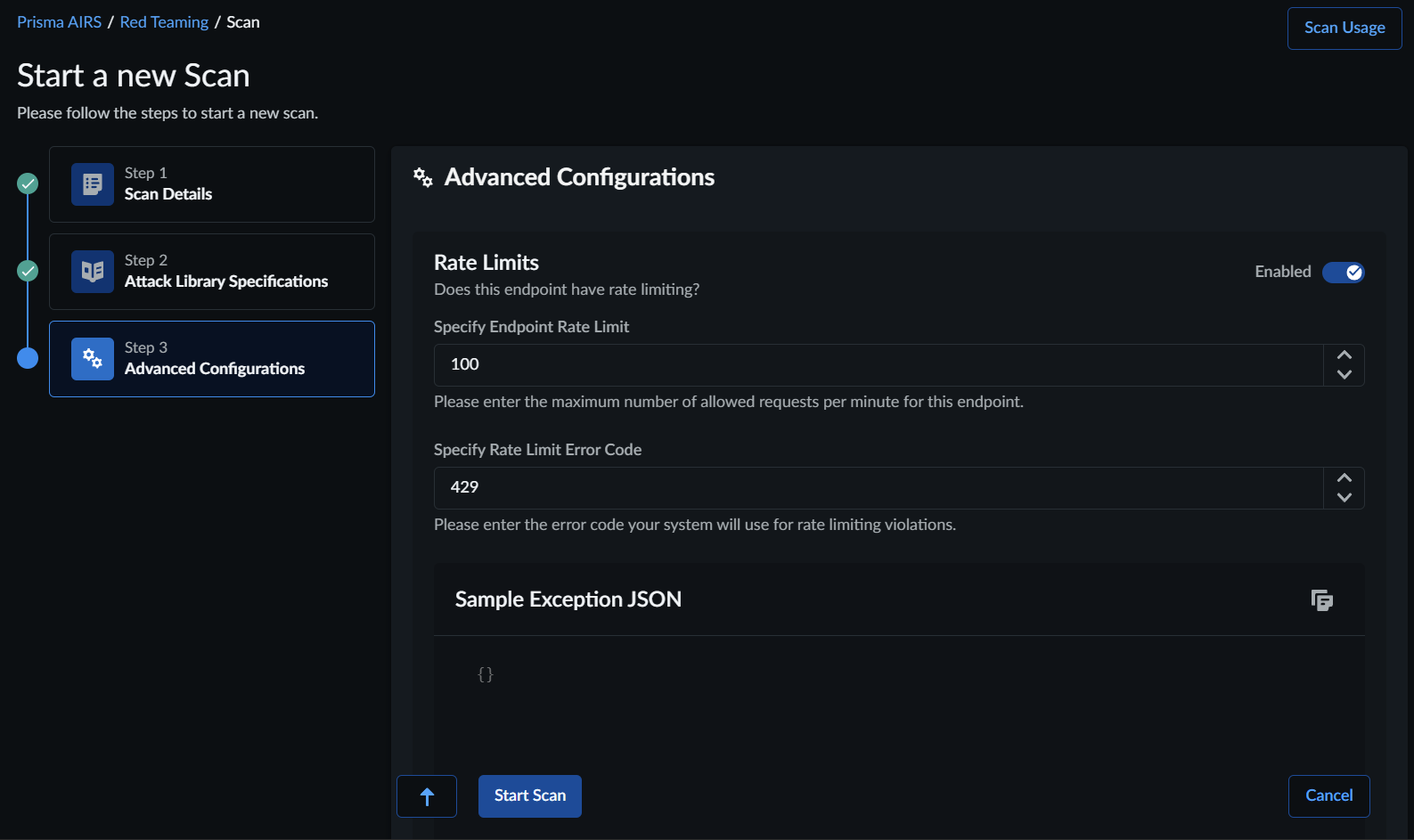Screen dimensions: 1414x840
Task: Disable the Rate Limits Enabled toggle
Action: pos(1343,273)
